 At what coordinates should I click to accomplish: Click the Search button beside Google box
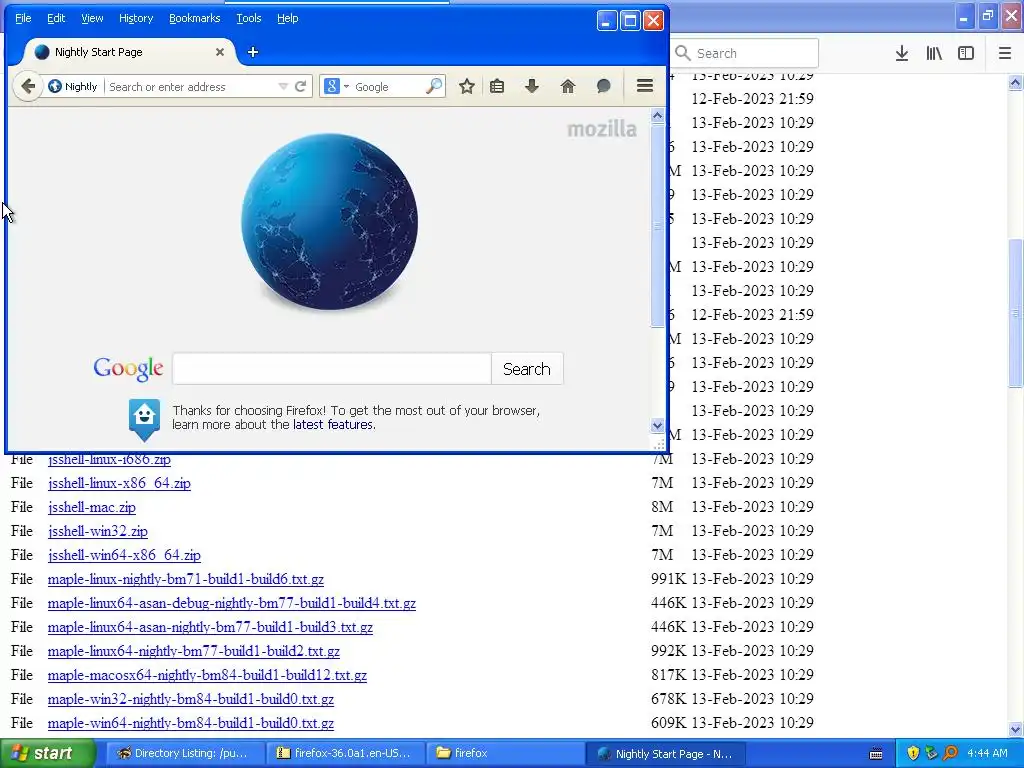click(x=527, y=369)
